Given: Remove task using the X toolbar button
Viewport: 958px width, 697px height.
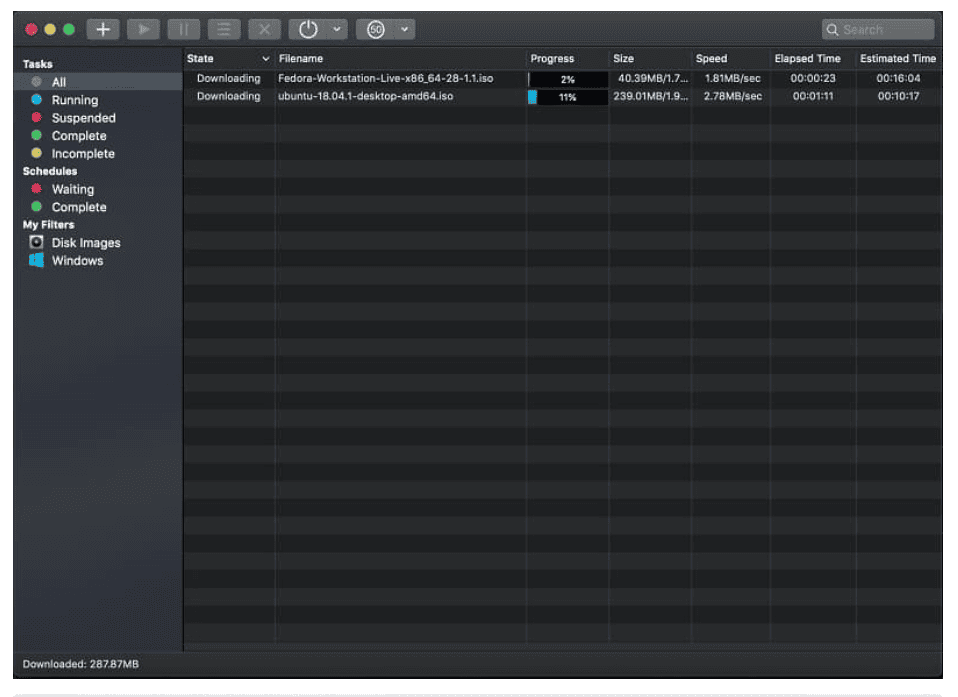Looking at the screenshot, I should click(x=264, y=29).
